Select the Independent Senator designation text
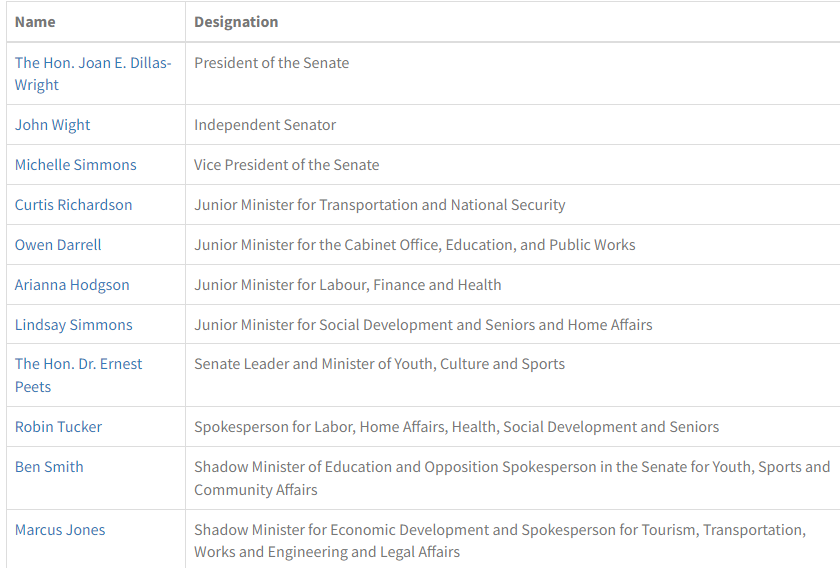Screen dimensions: 840x568 pyautogui.click(x=265, y=125)
